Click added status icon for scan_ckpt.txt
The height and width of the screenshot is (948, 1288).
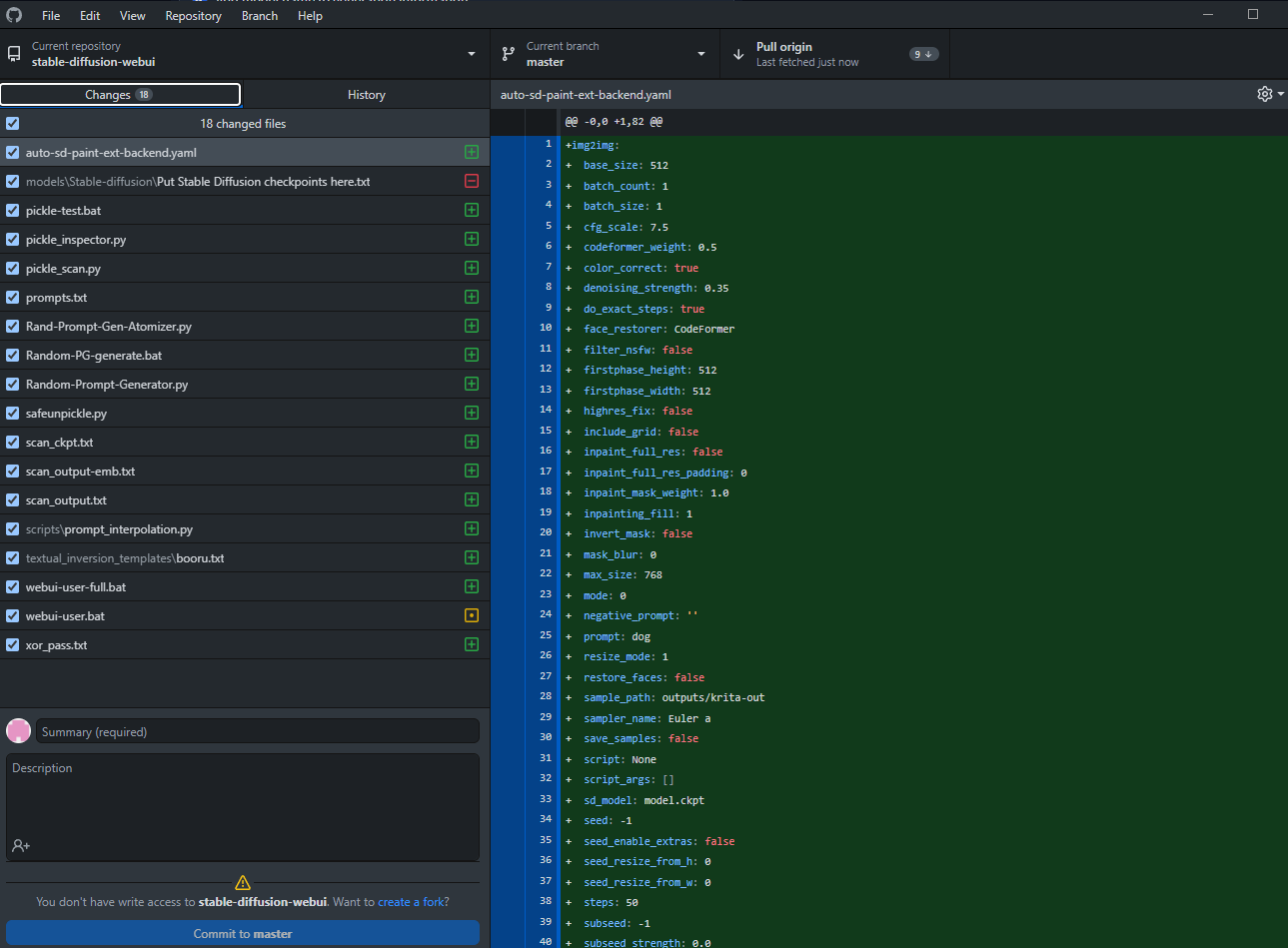[x=472, y=443]
